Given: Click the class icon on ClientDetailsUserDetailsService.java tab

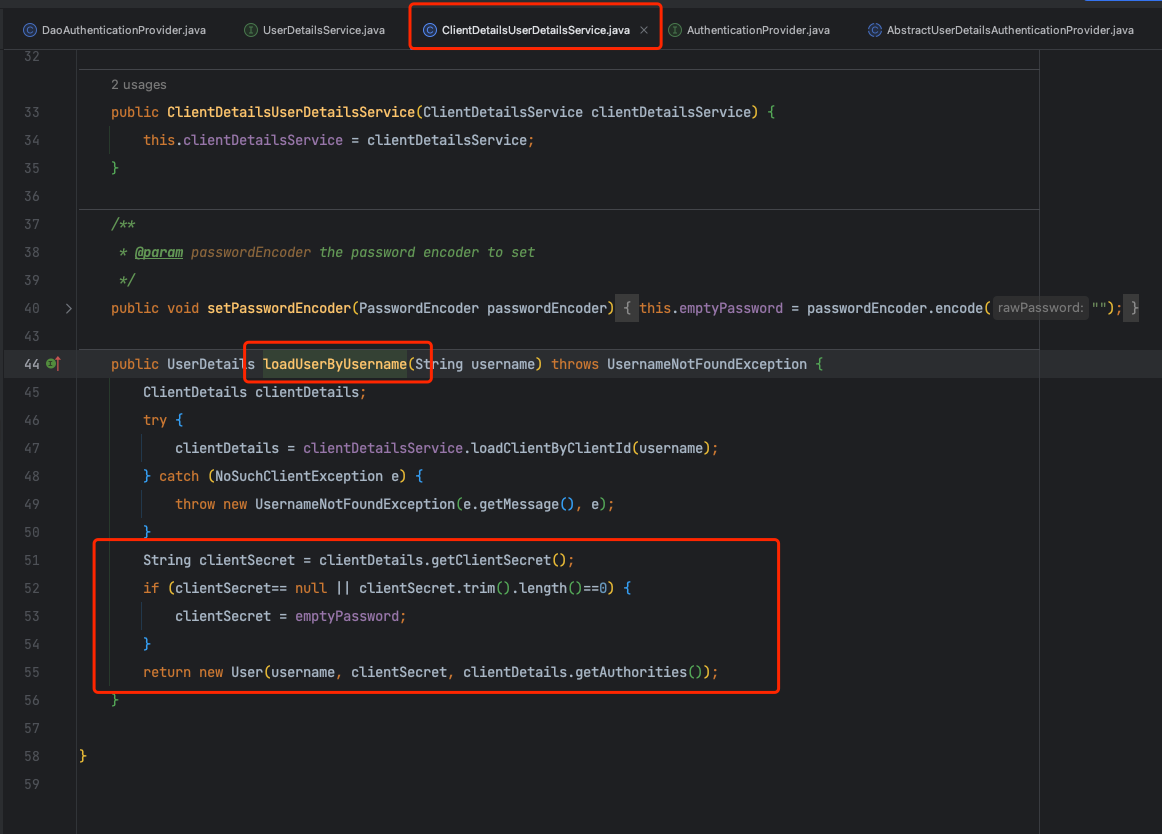Looking at the screenshot, I should [x=429, y=30].
